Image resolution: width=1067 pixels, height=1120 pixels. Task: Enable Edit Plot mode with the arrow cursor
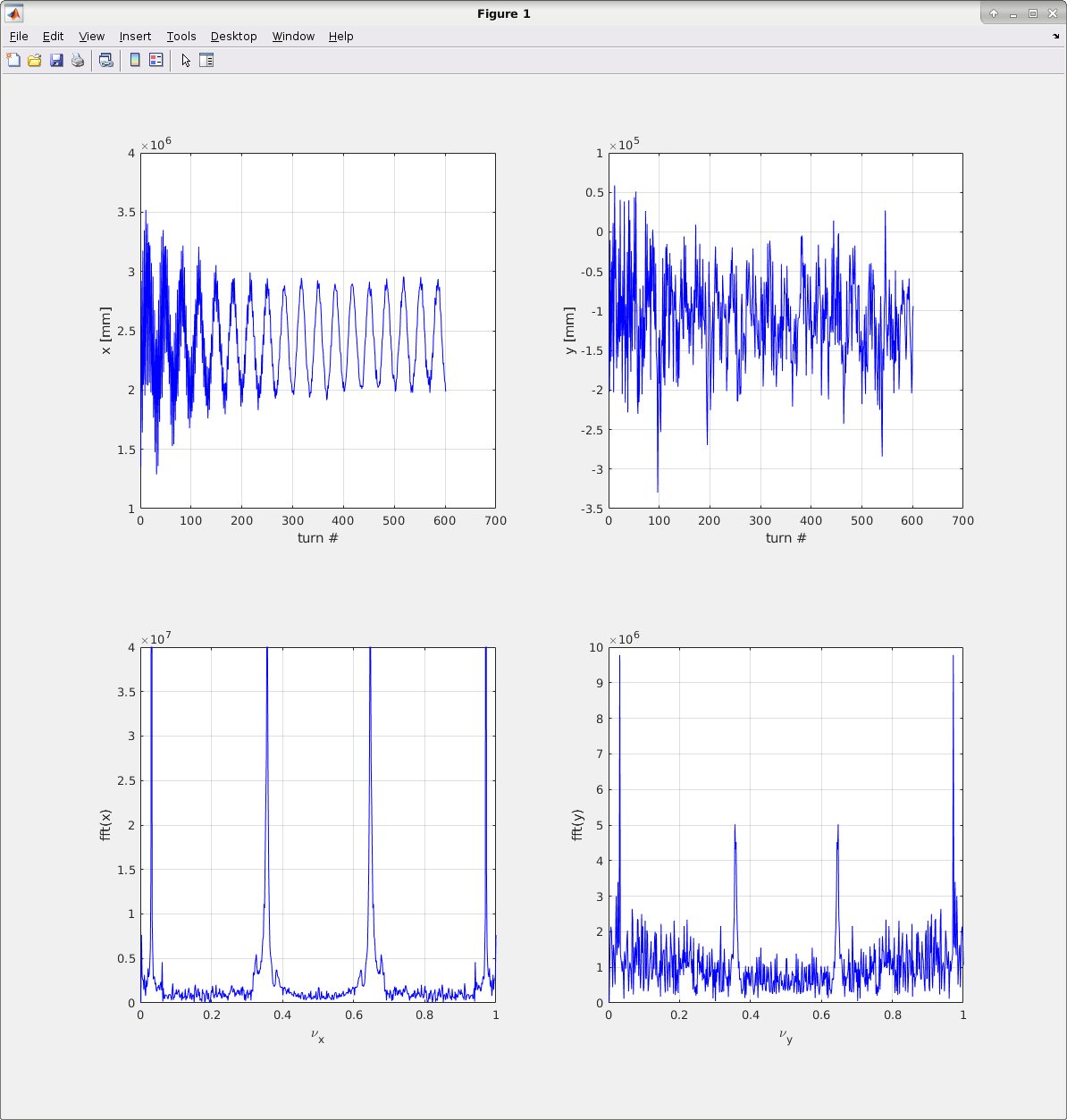click(185, 60)
